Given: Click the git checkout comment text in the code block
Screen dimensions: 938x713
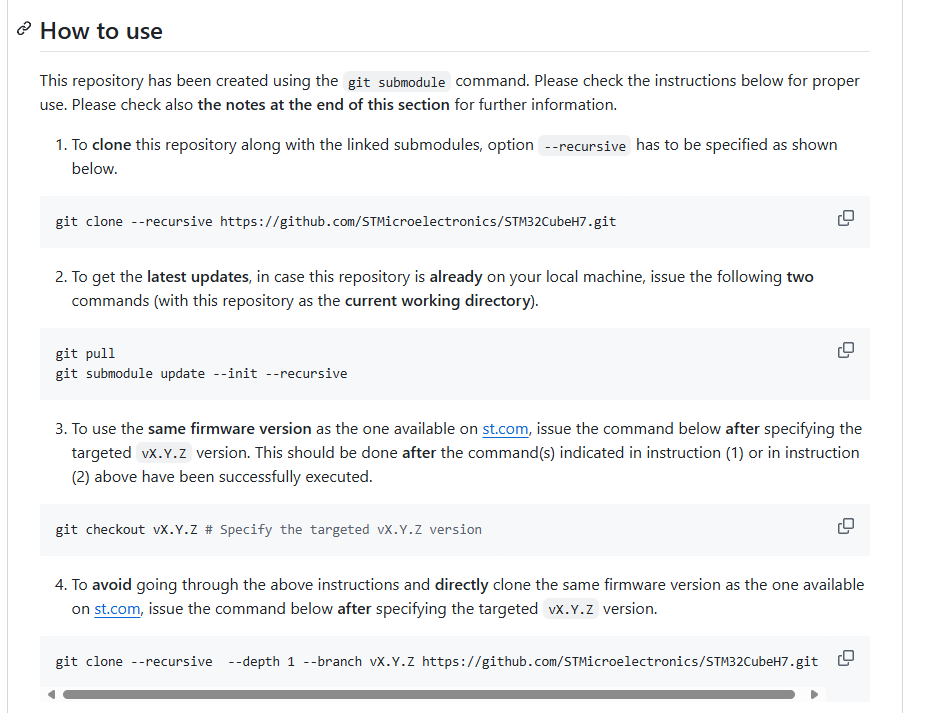Looking at the screenshot, I should click(x=343, y=530).
